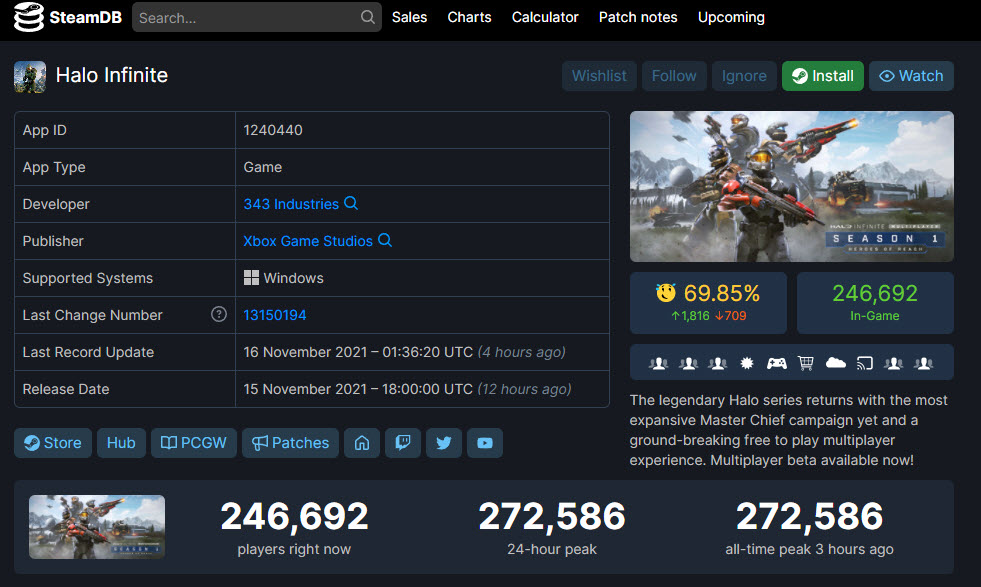Click the green Install button

coord(823,76)
